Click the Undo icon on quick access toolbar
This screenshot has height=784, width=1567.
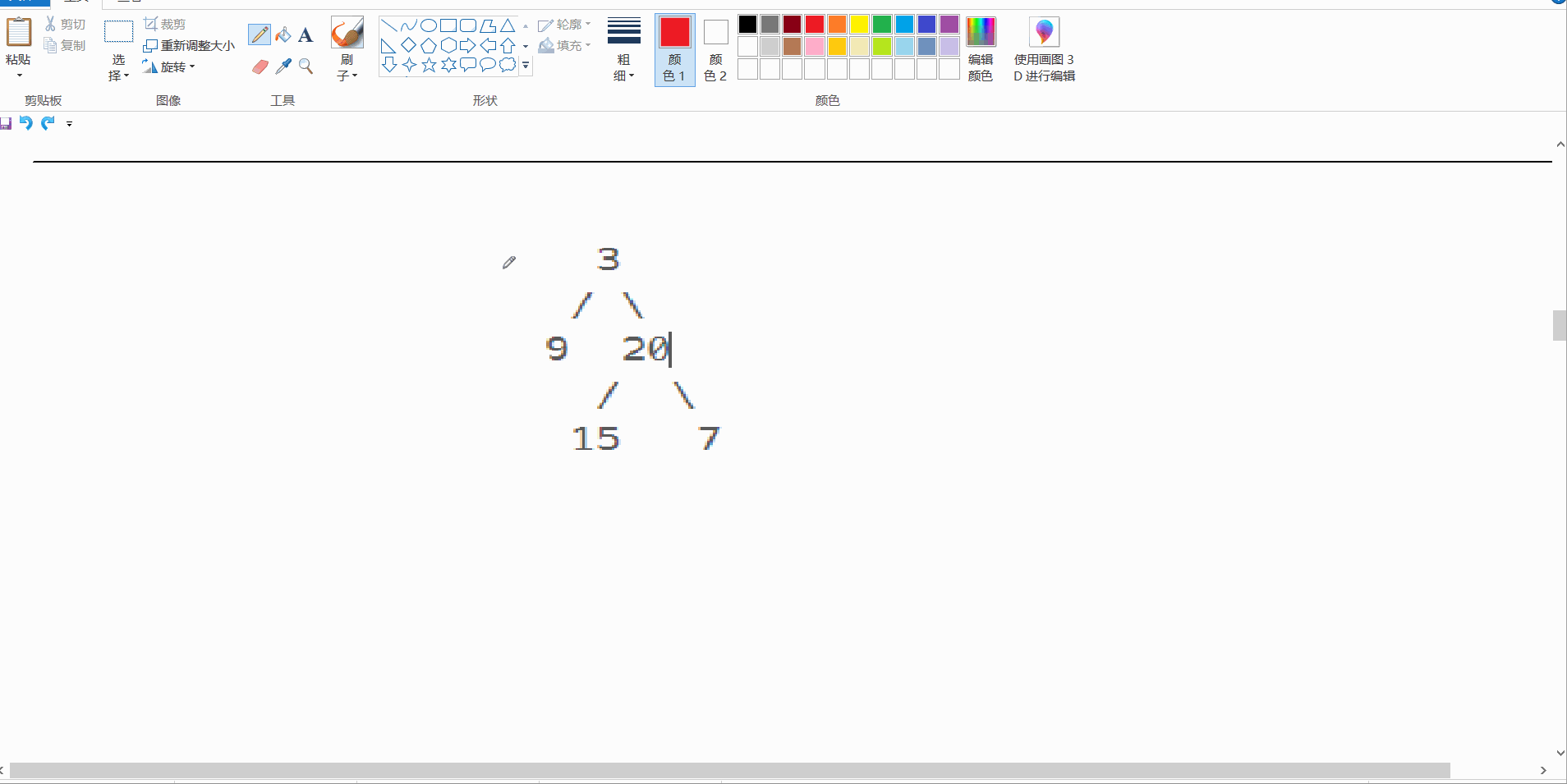(x=25, y=123)
